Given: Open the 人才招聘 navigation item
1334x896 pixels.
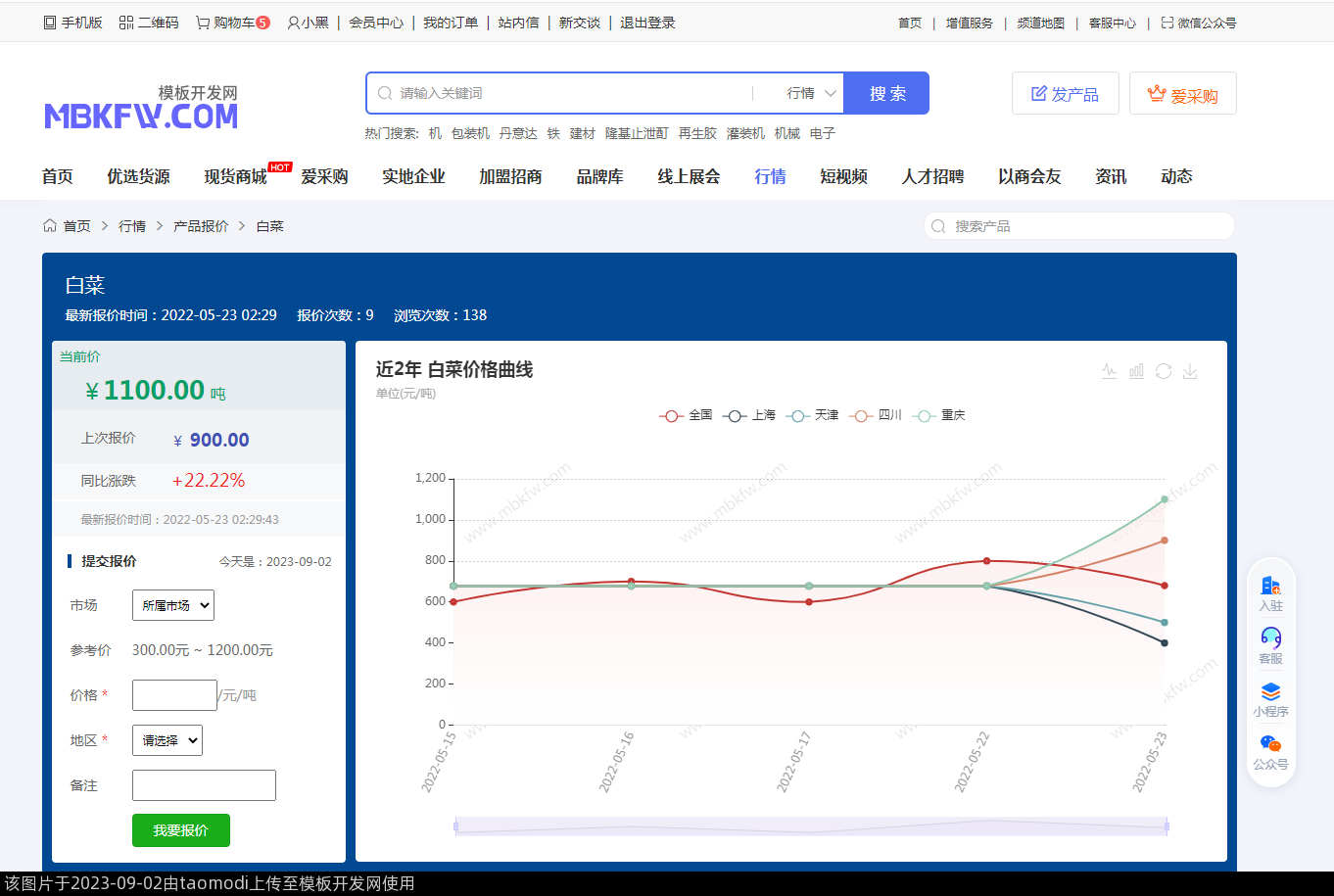Looking at the screenshot, I should (x=932, y=176).
